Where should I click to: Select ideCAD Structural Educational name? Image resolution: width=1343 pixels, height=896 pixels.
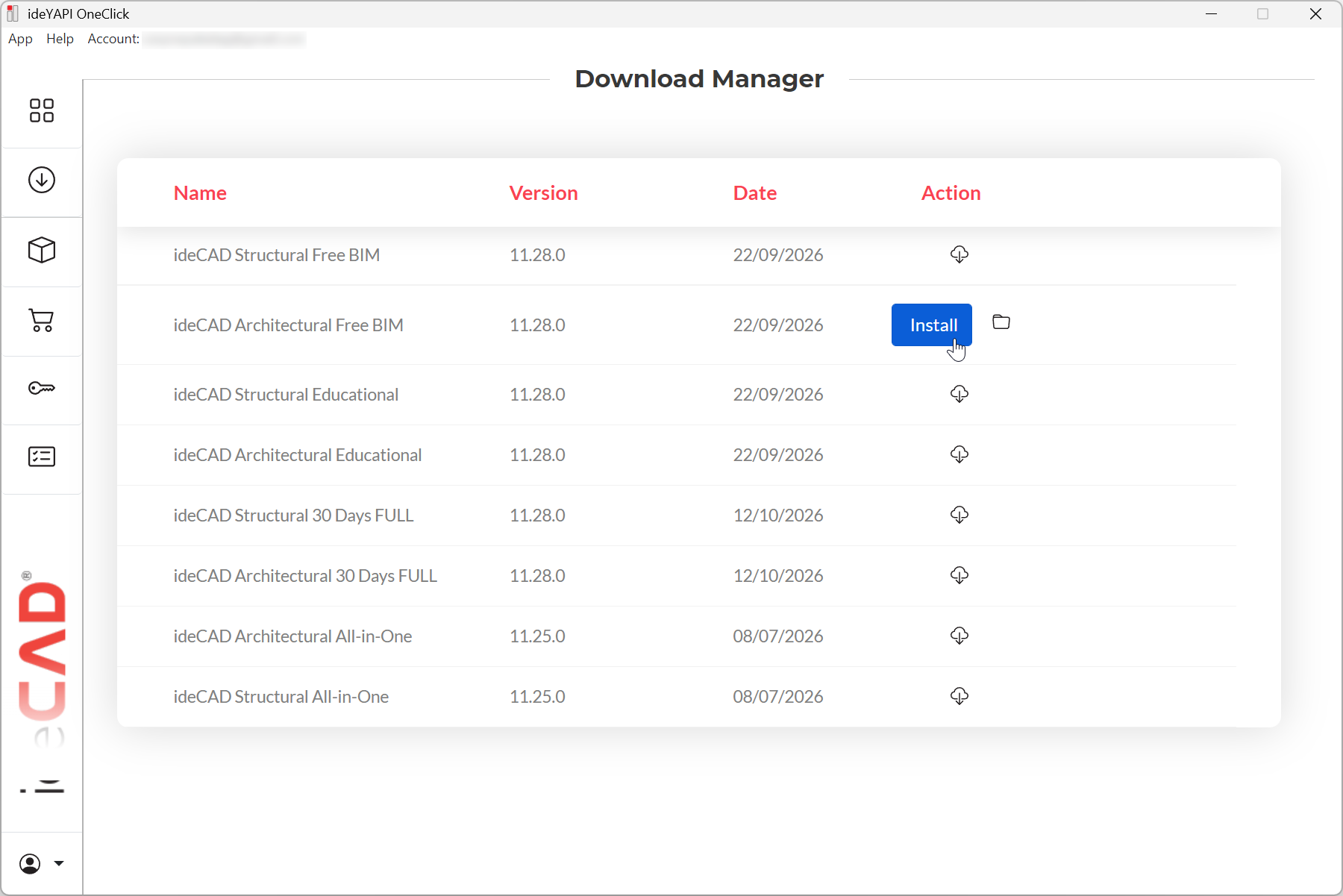(286, 395)
